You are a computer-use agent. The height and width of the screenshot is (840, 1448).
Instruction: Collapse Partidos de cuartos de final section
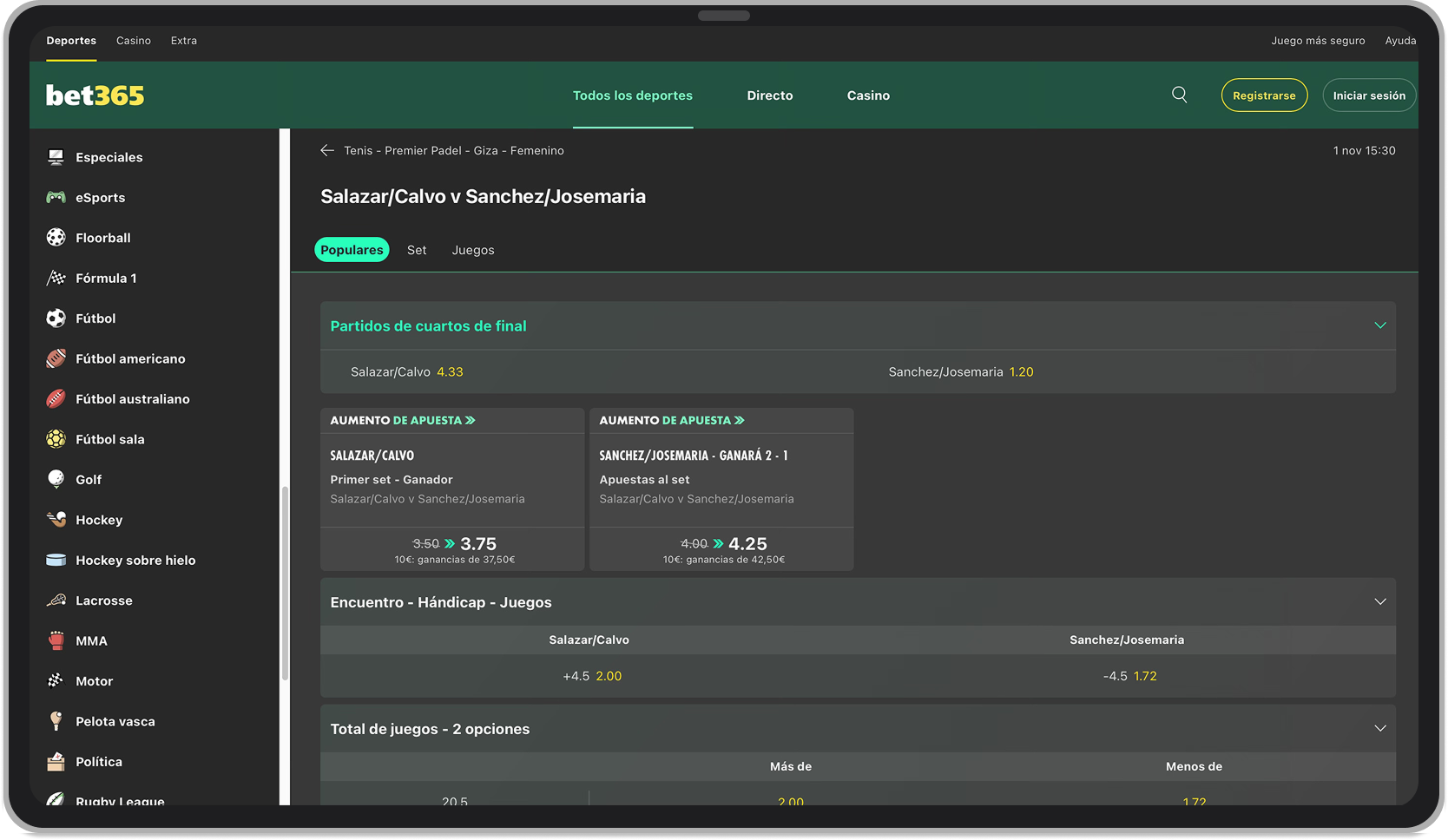point(1380,325)
